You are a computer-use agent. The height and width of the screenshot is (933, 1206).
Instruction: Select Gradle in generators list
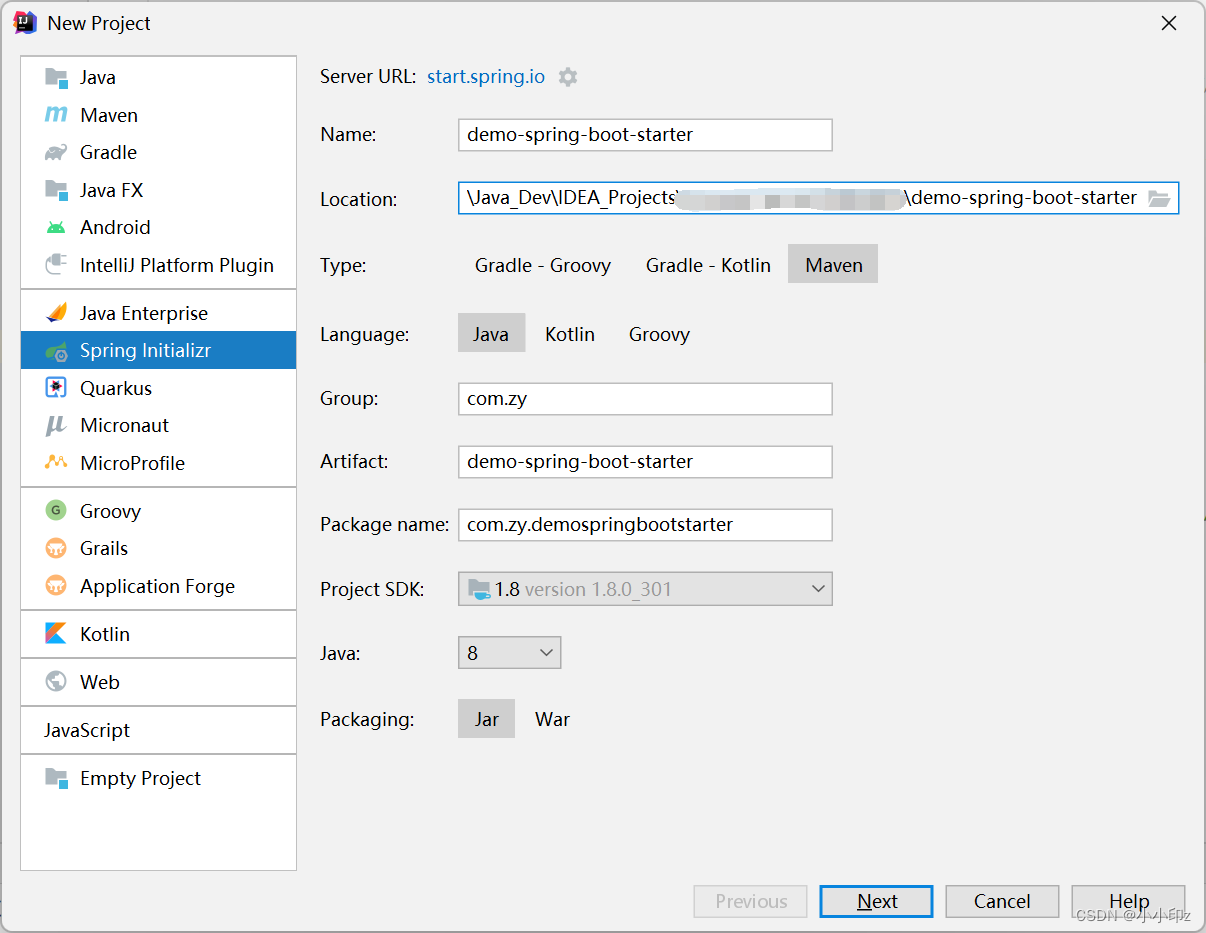click(x=158, y=152)
